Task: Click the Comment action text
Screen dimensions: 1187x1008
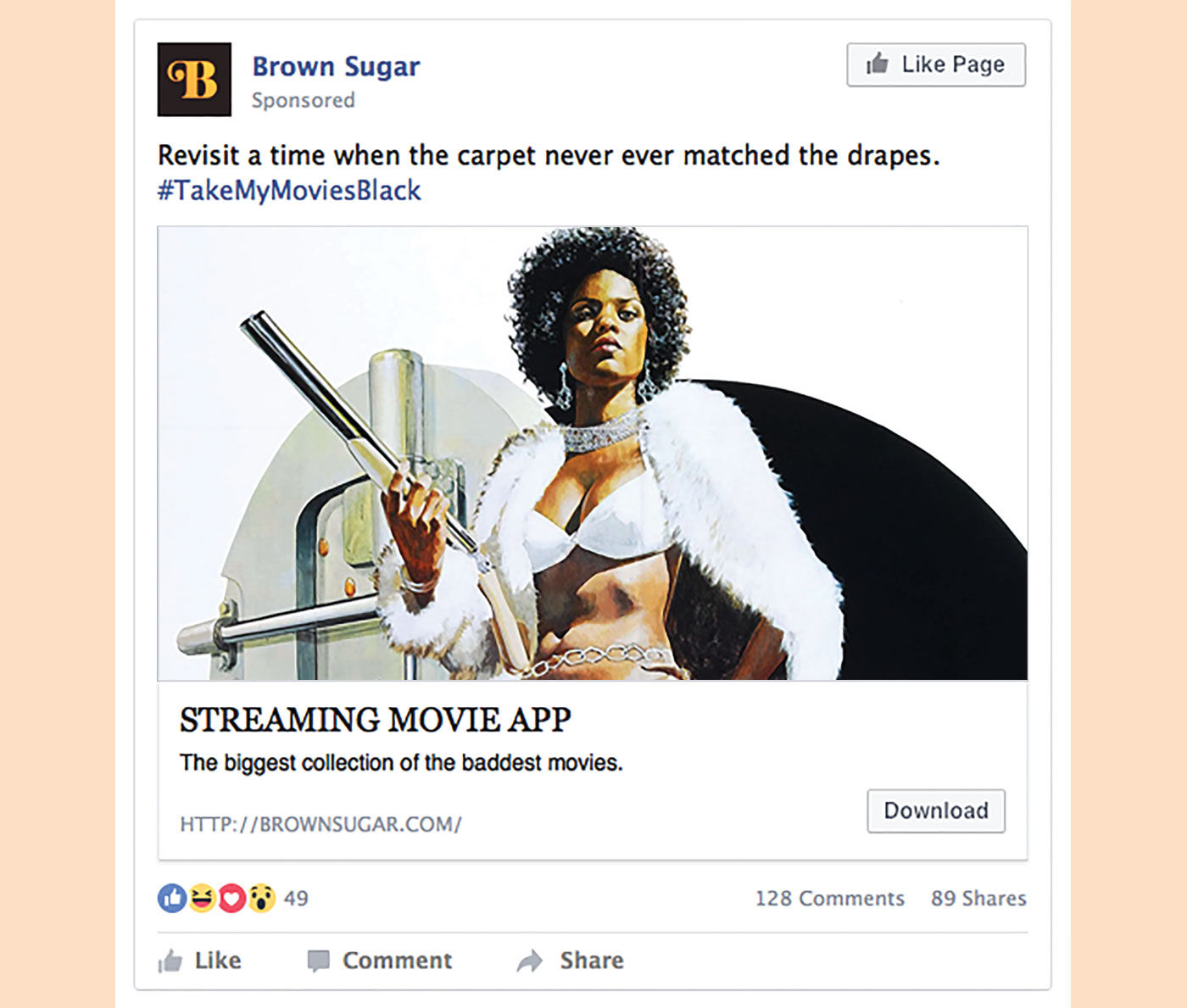Action: click(x=397, y=961)
